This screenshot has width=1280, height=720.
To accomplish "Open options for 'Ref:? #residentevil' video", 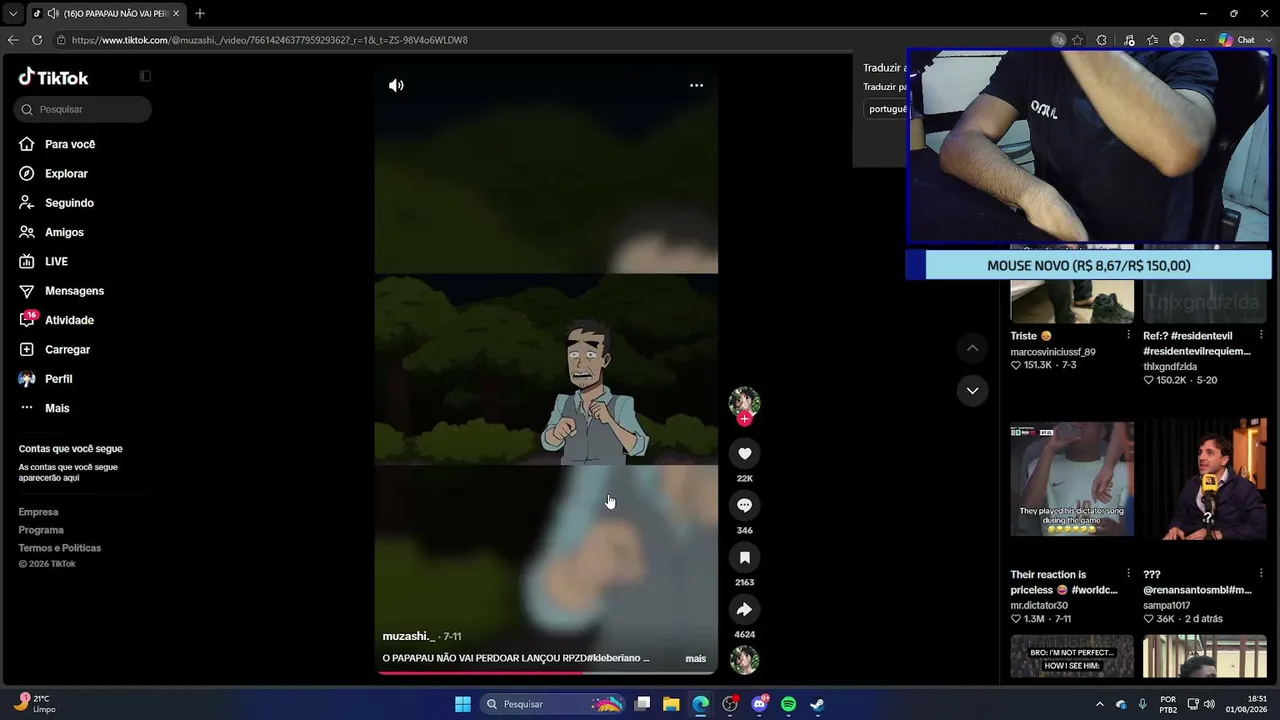I will (1261, 335).
